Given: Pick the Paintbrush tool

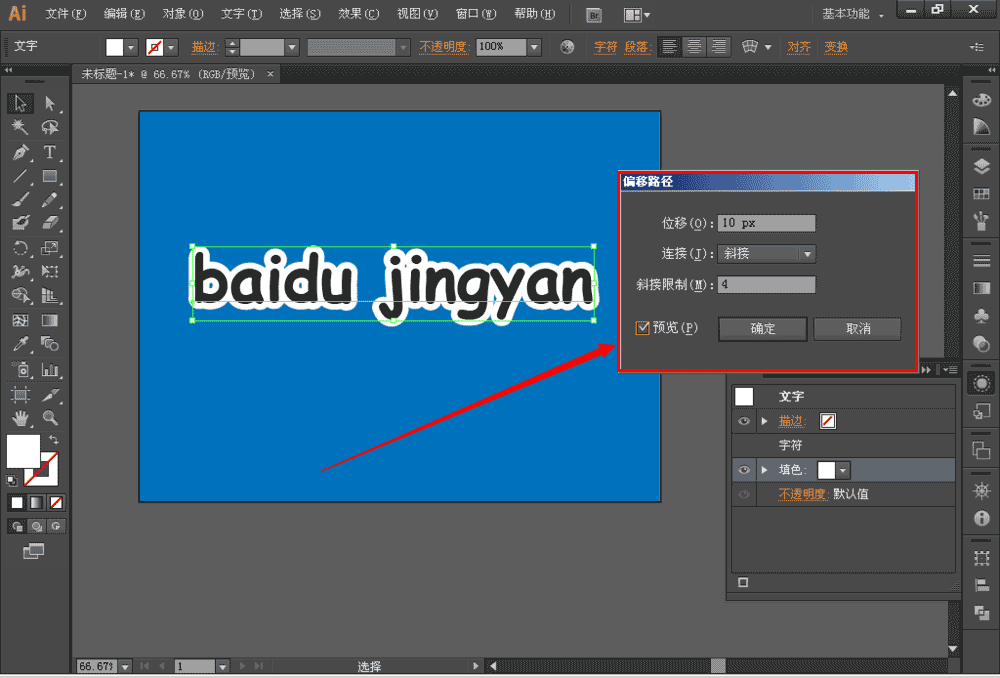Looking at the screenshot, I should 20,200.
